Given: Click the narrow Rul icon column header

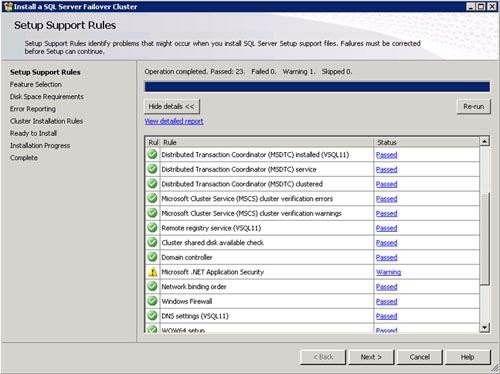Looking at the screenshot, I should [153, 142].
